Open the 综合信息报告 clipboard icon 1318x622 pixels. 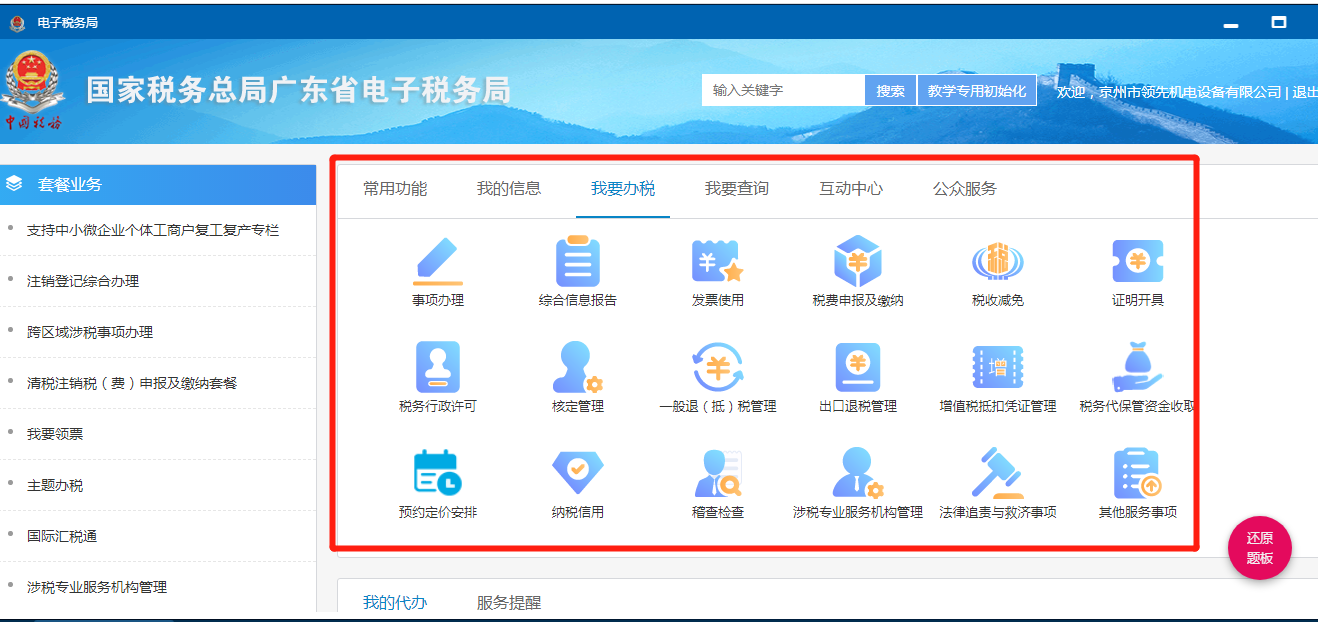click(x=578, y=262)
